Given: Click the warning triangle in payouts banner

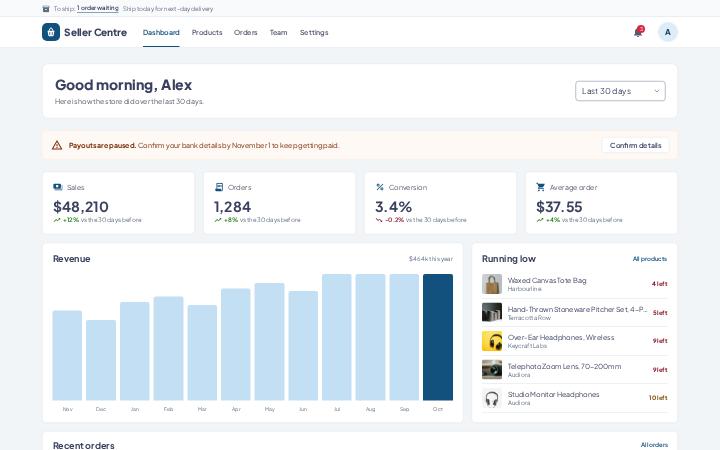Looking at the screenshot, I should [57, 146].
